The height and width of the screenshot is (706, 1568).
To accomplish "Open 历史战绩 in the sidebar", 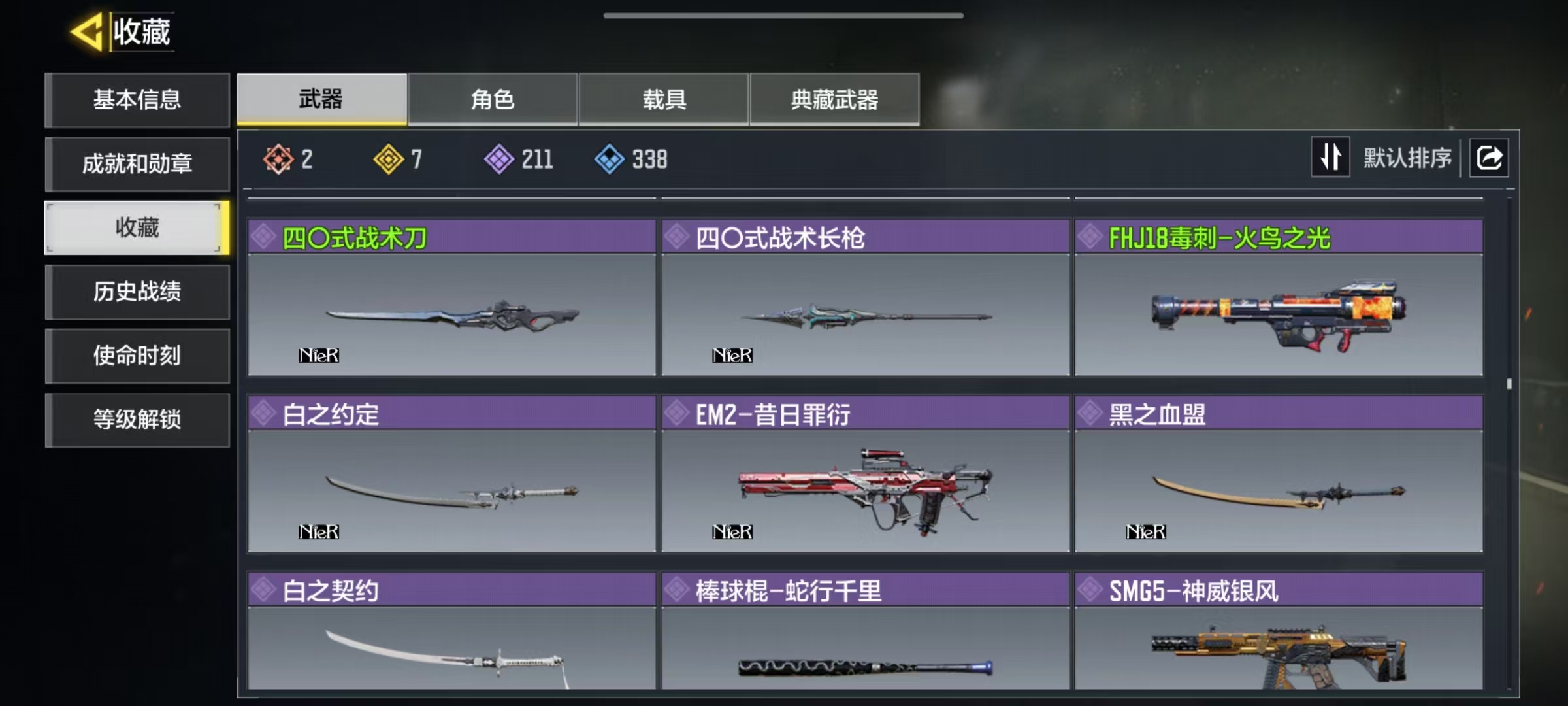I will (x=137, y=292).
